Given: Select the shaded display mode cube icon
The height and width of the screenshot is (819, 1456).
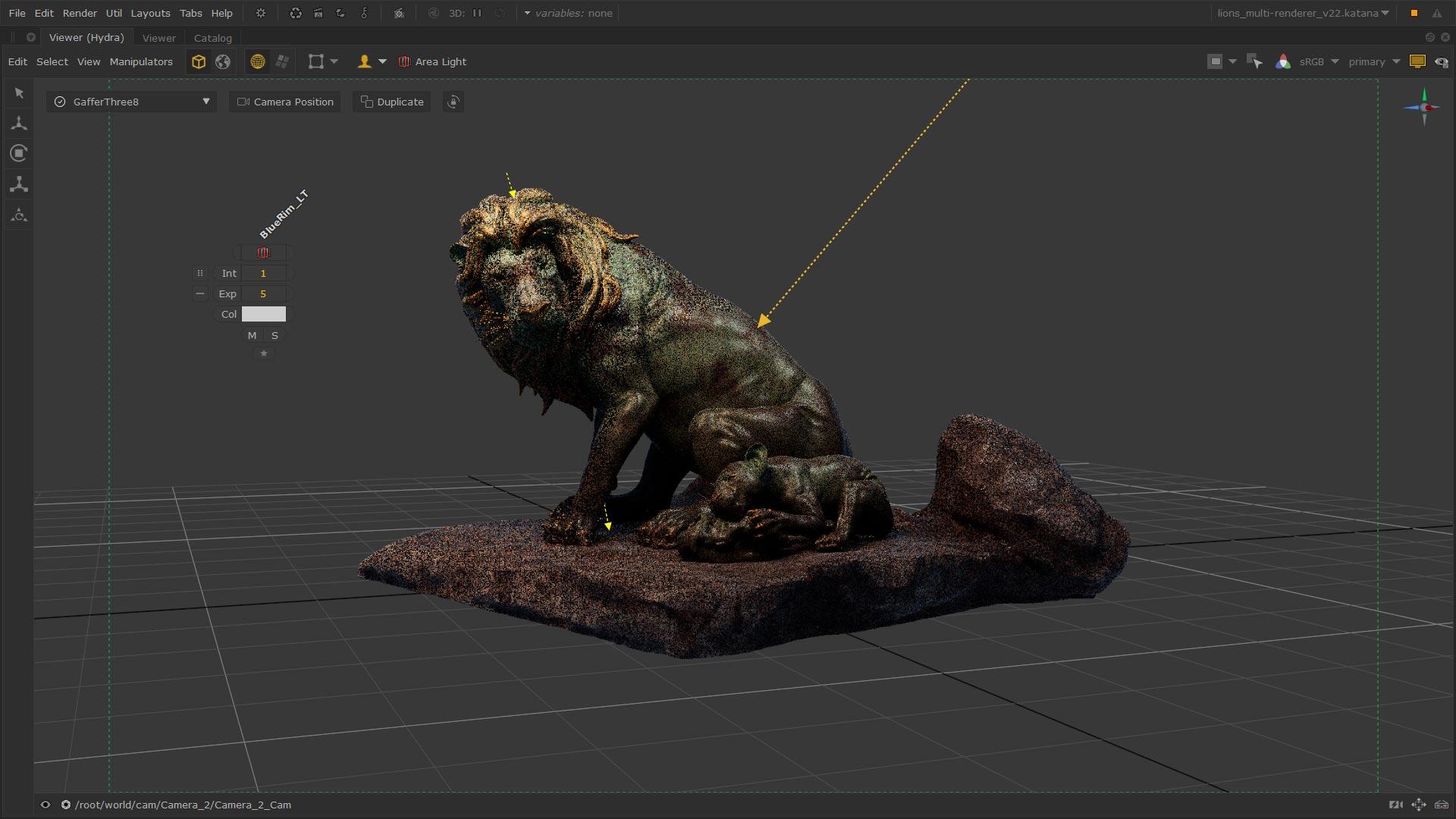Looking at the screenshot, I should click(x=199, y=61).
